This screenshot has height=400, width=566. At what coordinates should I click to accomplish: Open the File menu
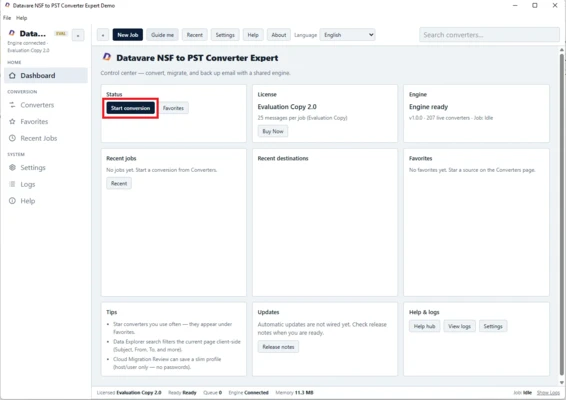point(7,18)
